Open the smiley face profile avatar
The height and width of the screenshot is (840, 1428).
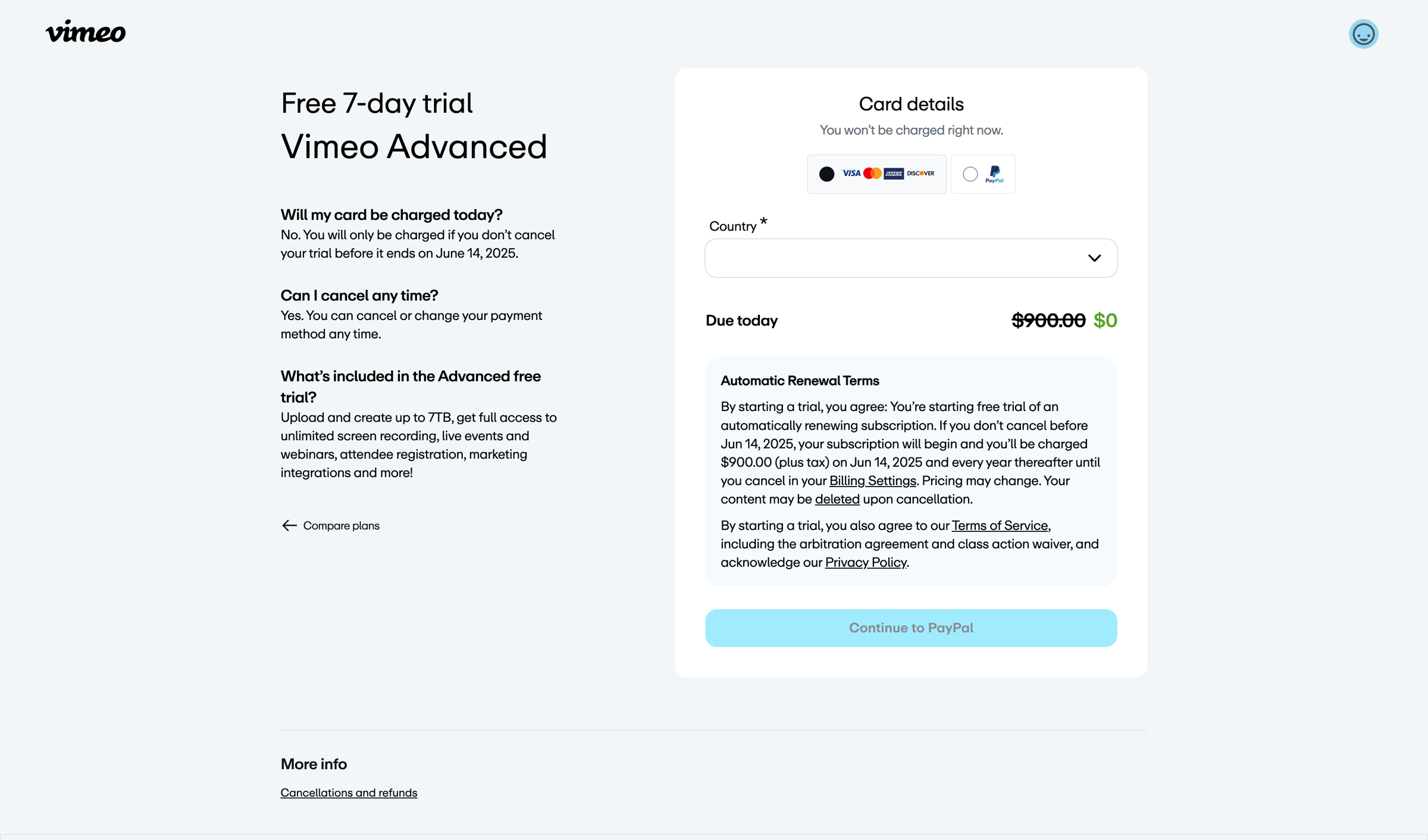point(1363,34)
